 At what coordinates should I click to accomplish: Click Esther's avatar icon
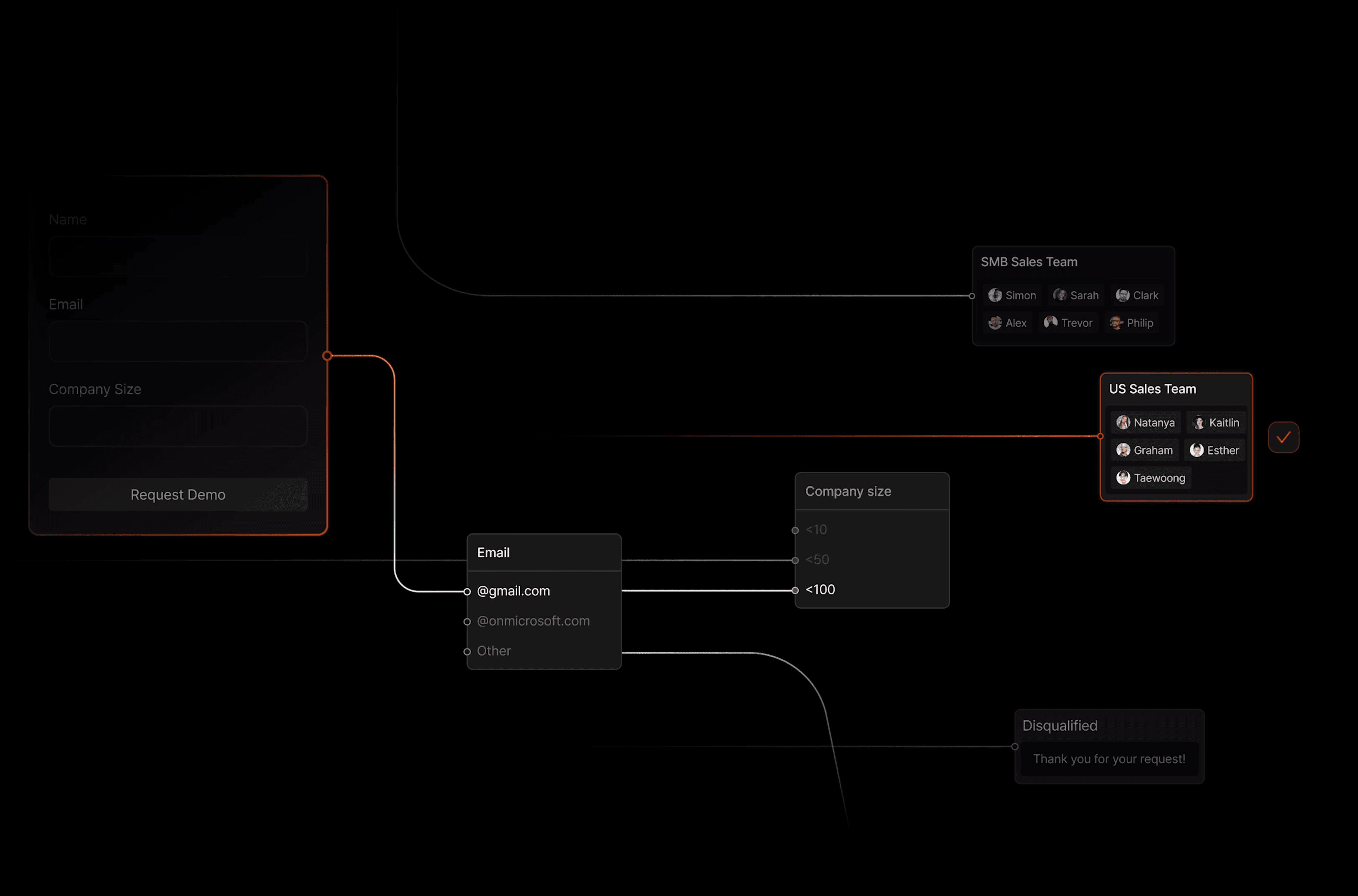[x=1196, y=450]
